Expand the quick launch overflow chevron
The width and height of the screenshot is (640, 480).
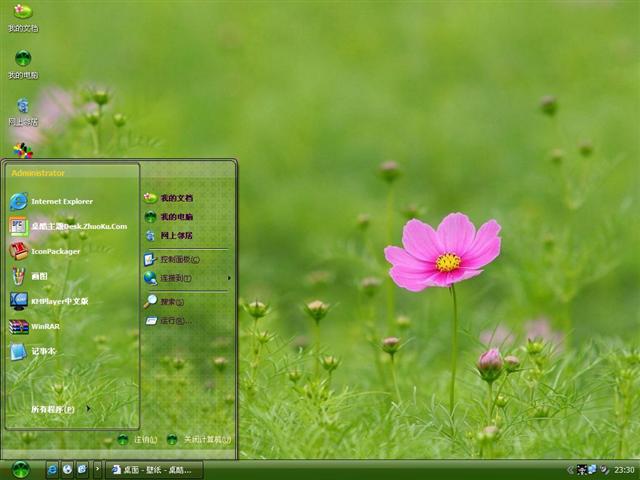(x=97, y=469)
